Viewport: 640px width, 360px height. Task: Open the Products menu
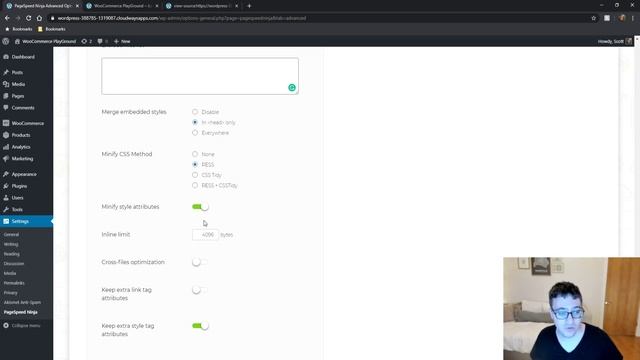(21, 135)
